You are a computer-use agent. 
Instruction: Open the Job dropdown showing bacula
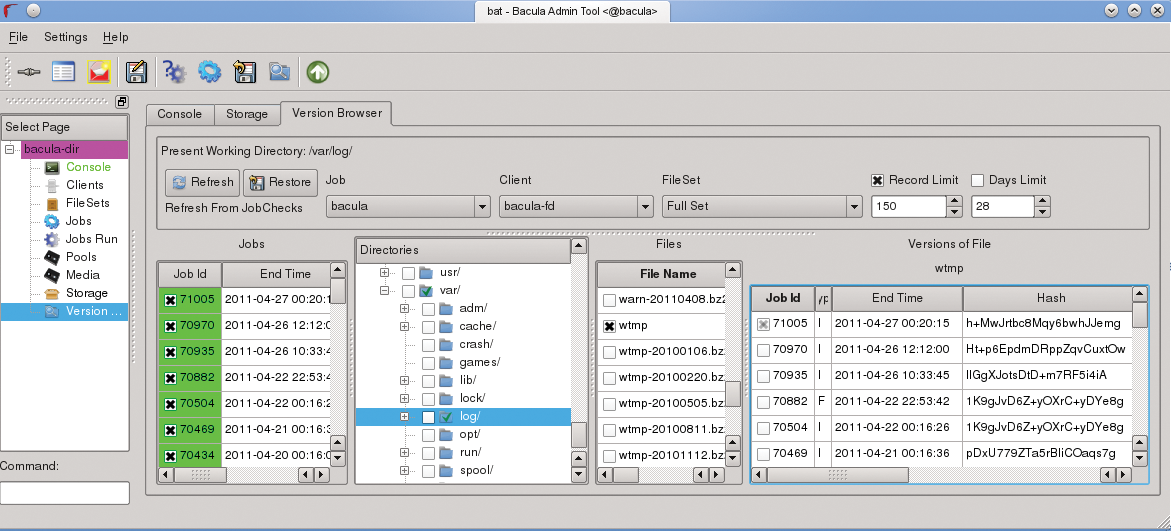coord(408,206)
